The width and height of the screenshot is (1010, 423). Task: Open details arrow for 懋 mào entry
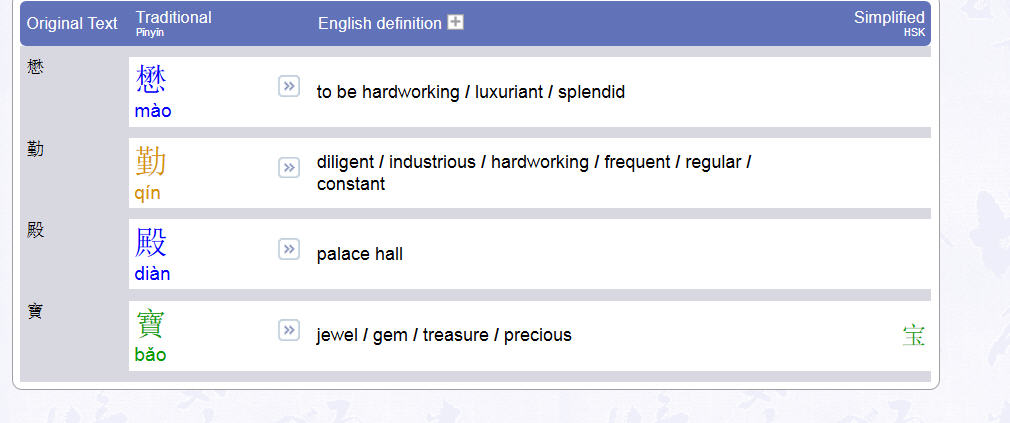coord(289,86)
